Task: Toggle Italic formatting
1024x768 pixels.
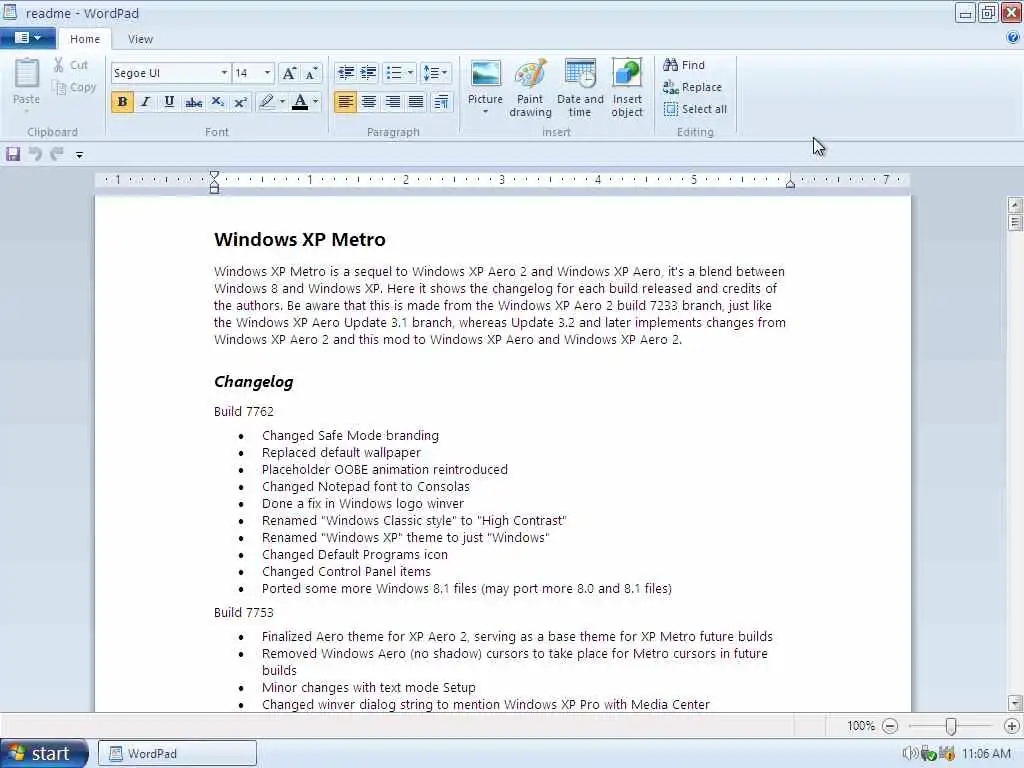Action: (x=146, y=102)
